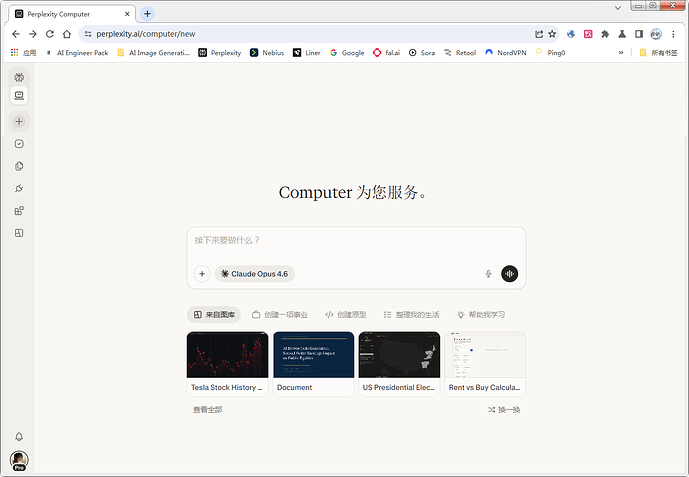This screenshot has height=477, width=689.
Task: Select the 帮助我学习 tab
Action: coord(481,314)
